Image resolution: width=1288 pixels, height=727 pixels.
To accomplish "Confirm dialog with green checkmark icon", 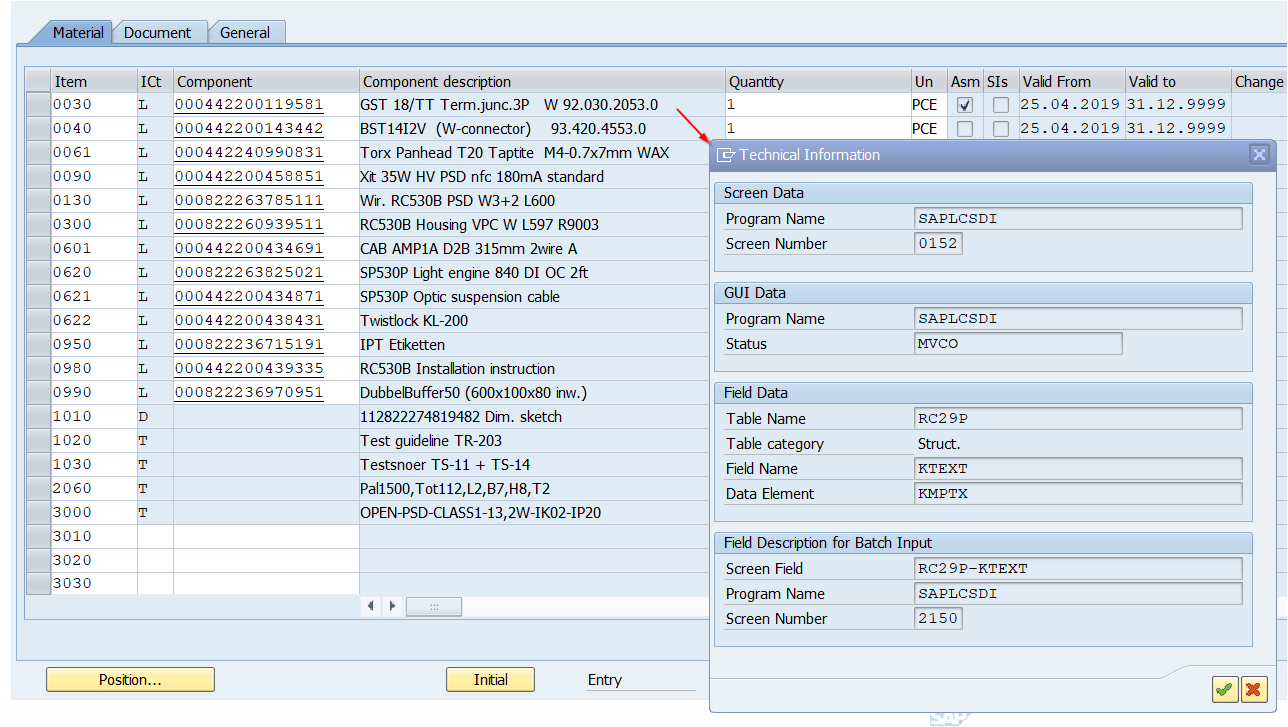I will click(x=1224, y=689).
